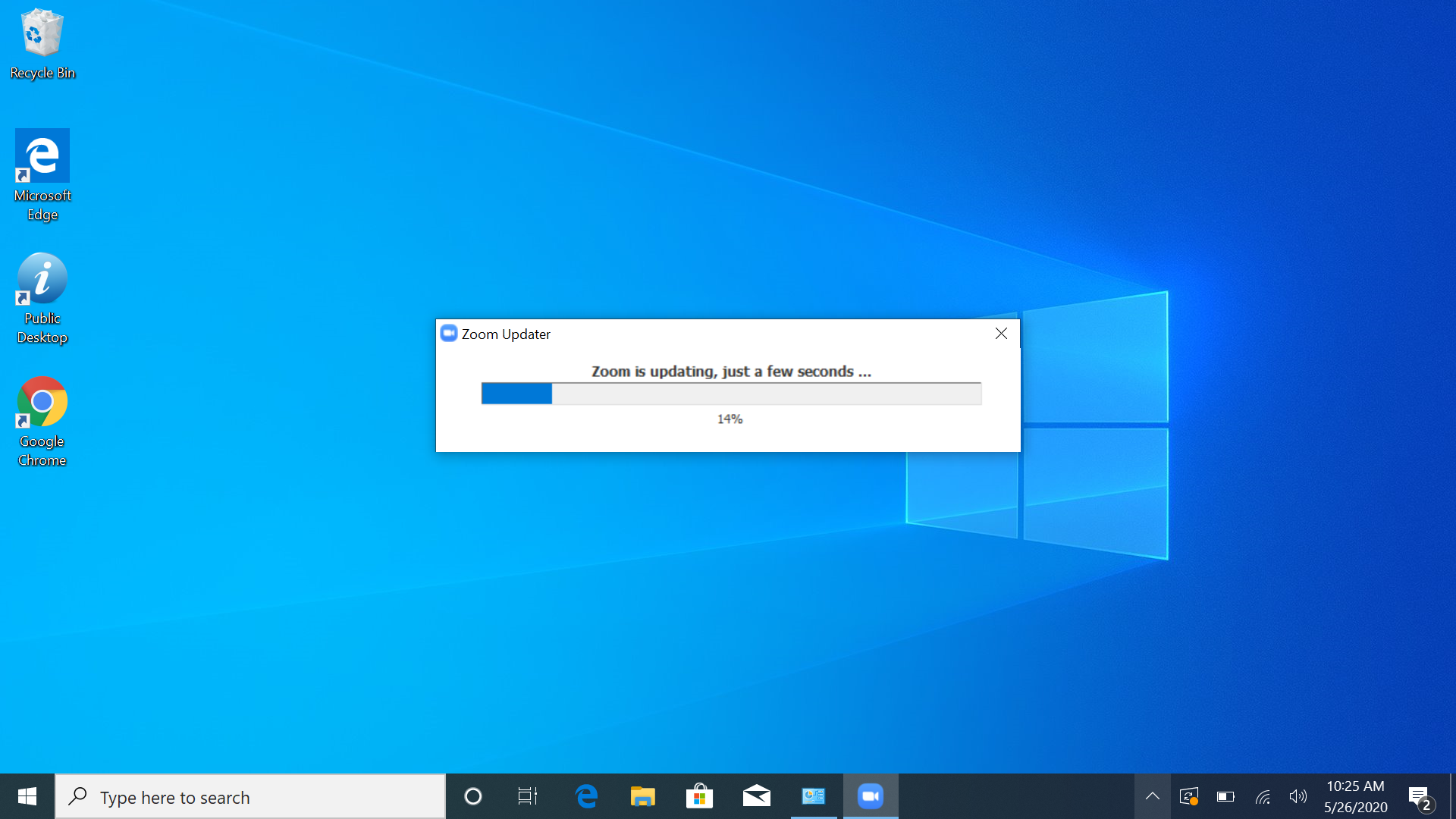Open the Mail app from taskbar
Screen dimensions: 1456x819
pyautogui.click(x=756, y=796)
